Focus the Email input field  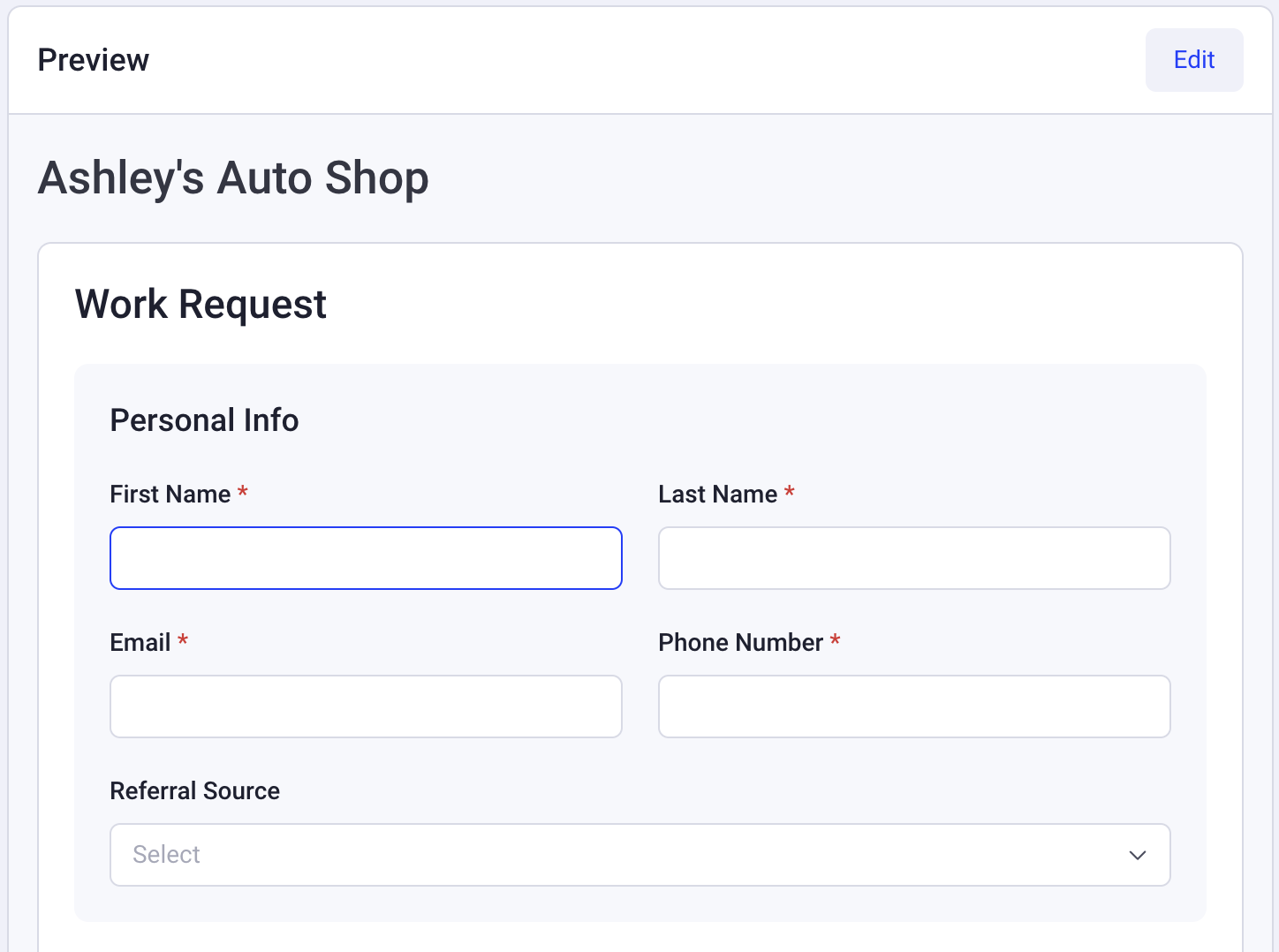click(x=366, y=706)
